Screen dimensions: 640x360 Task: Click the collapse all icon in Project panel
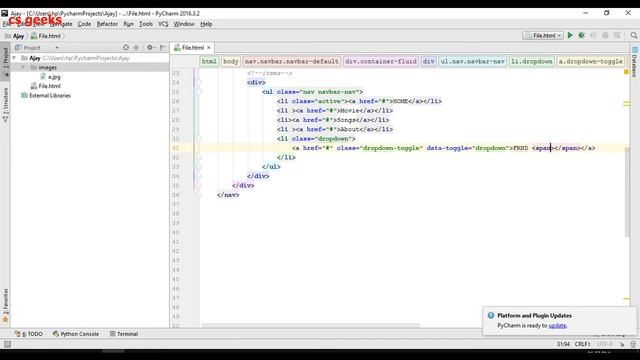136,47
